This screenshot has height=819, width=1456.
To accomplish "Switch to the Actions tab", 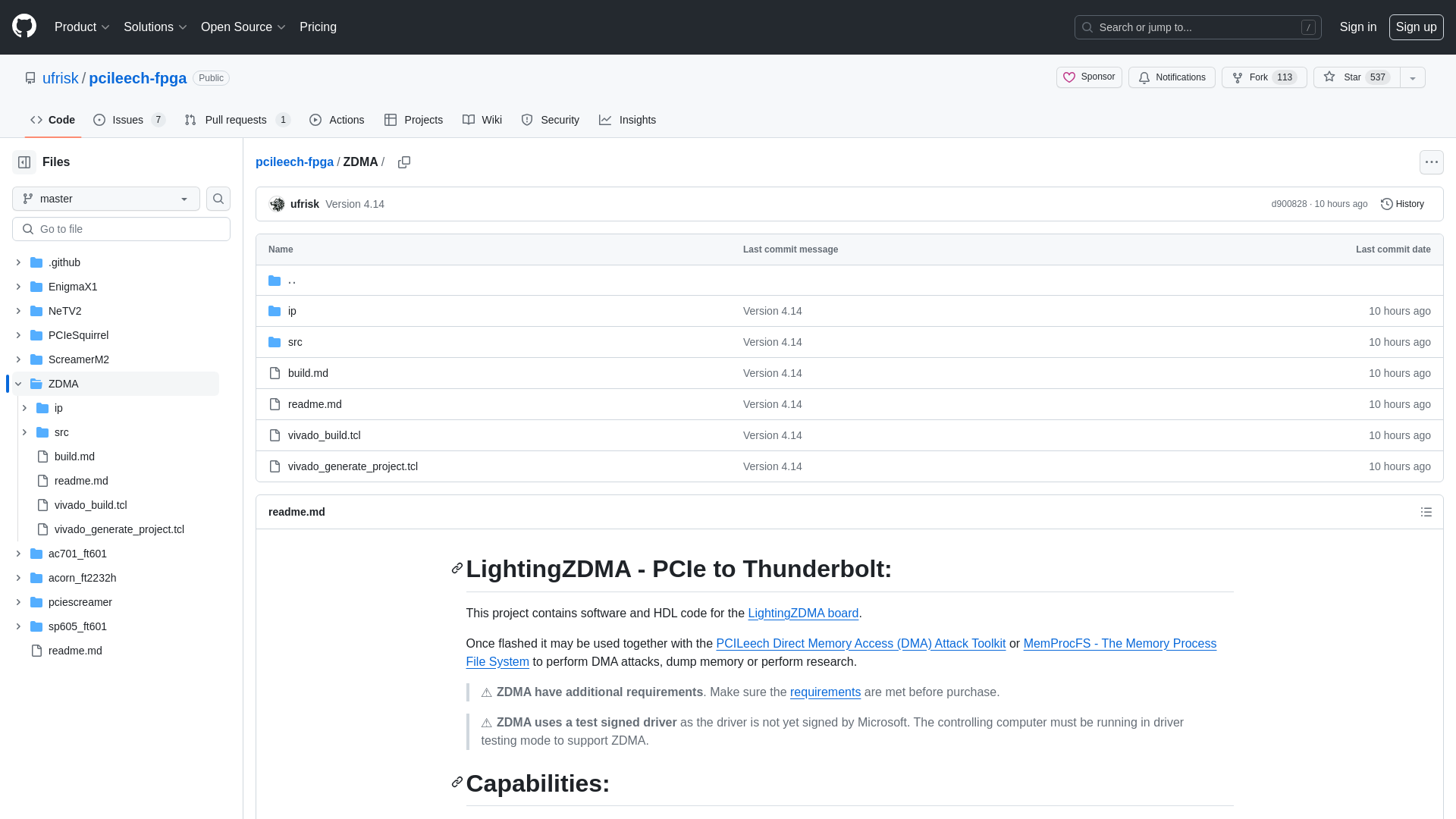I will point(337,120).
